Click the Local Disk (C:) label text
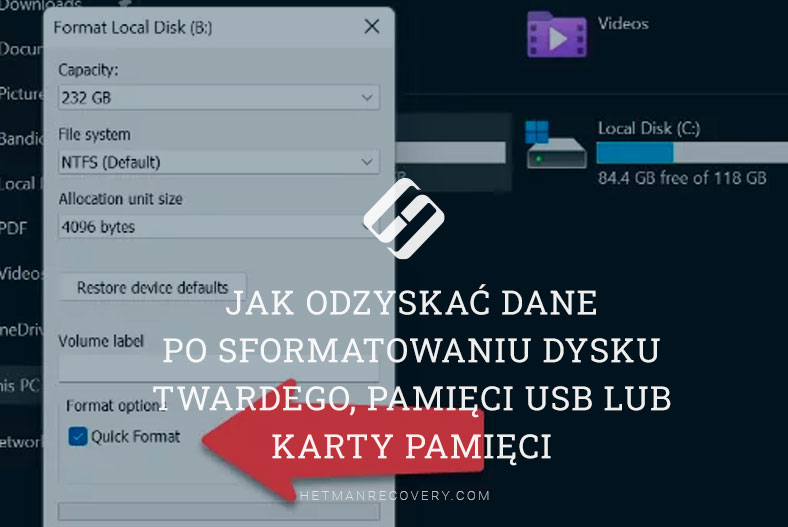Screen dimensions: 788x527 pyautogui.click(x=649, y=129)
